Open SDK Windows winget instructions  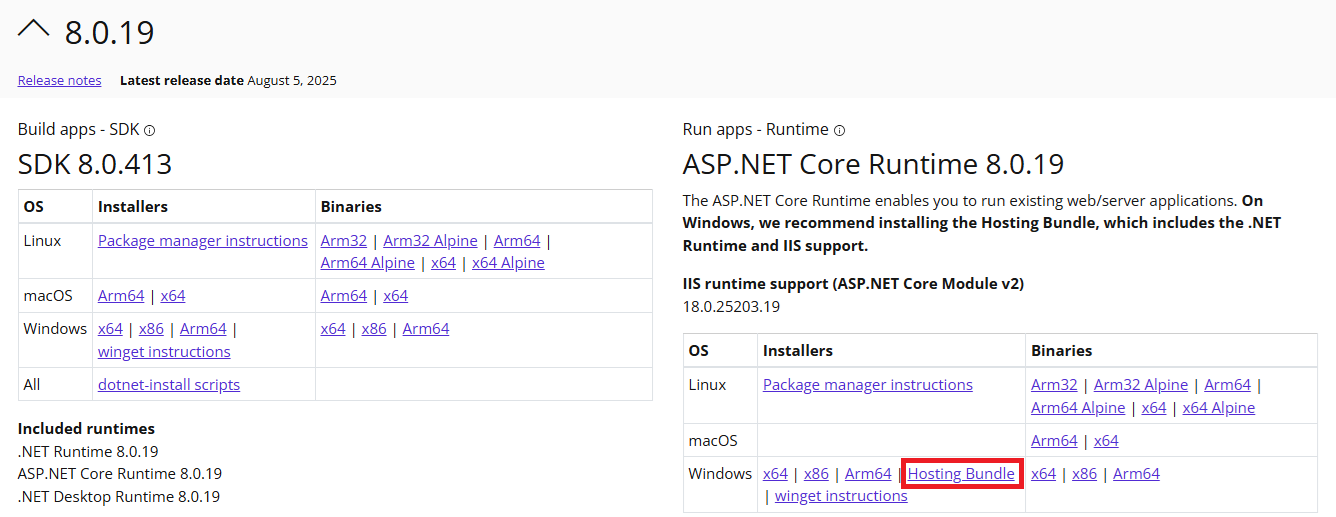164,352
